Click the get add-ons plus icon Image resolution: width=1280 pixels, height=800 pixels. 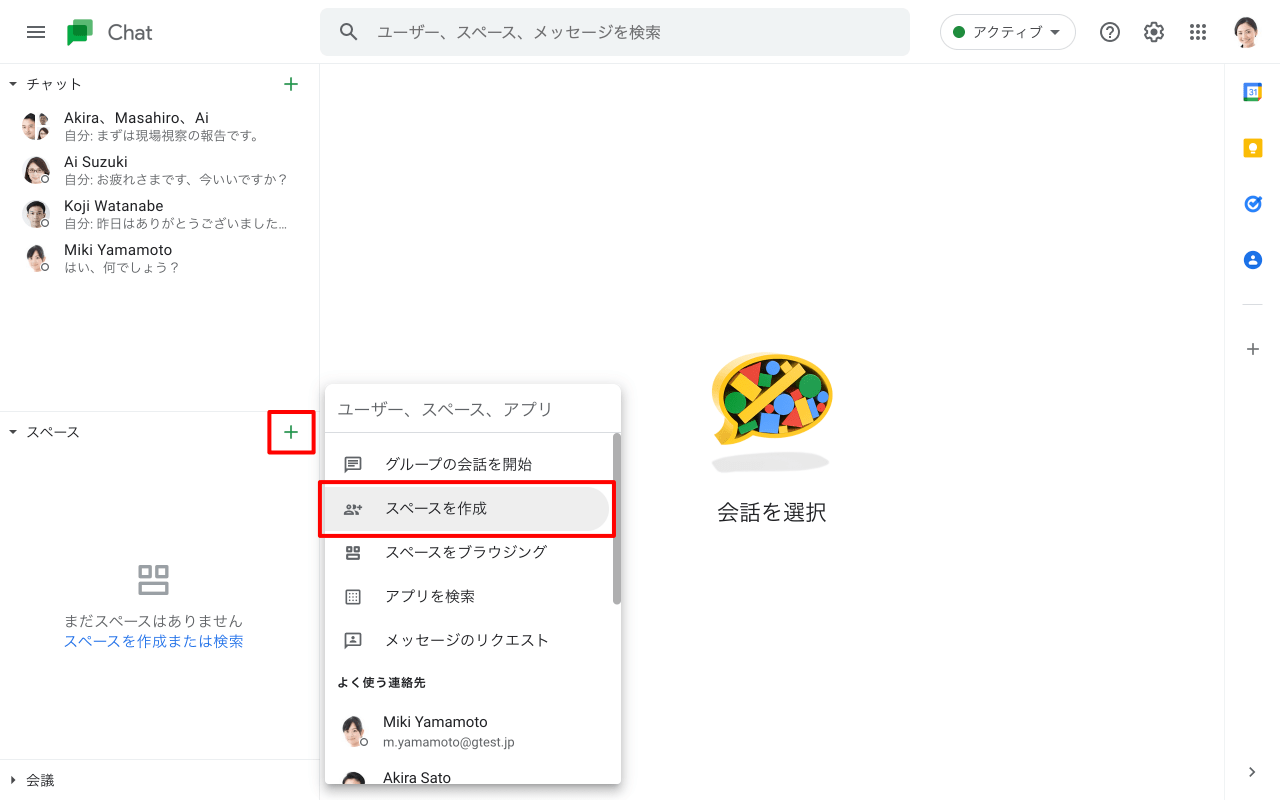1252,349
